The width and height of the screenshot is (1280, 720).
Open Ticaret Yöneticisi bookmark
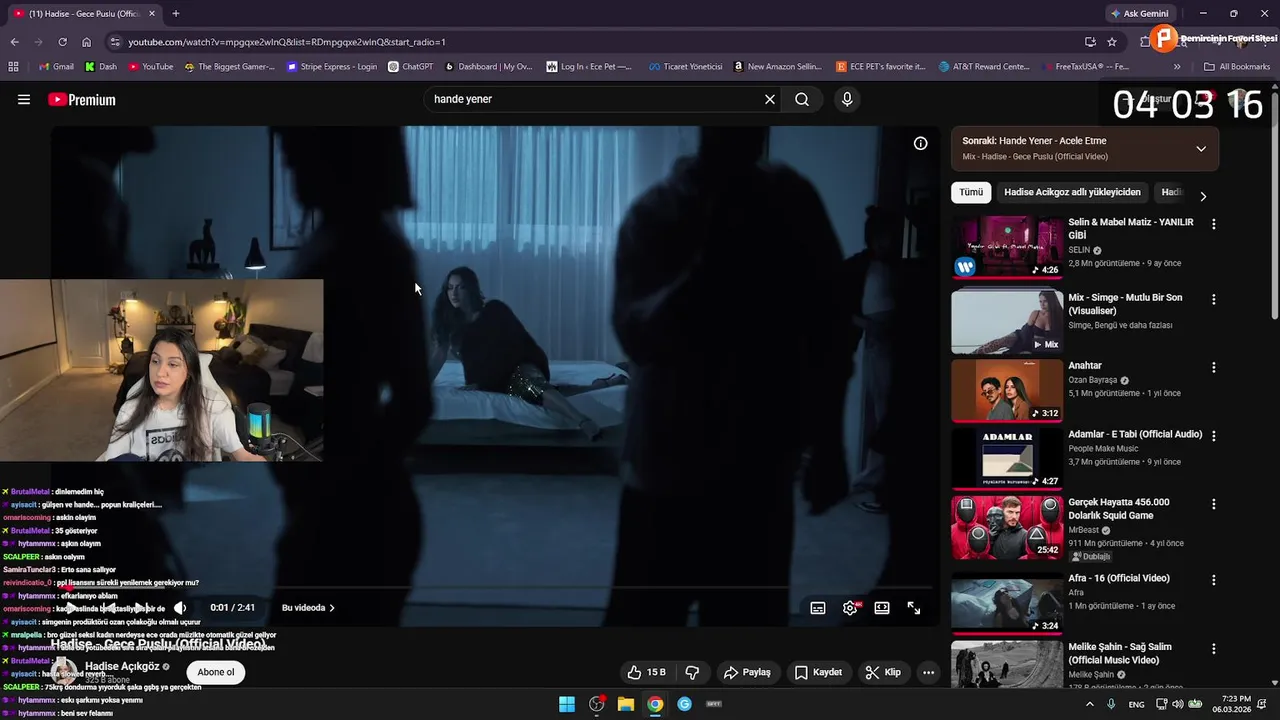point(685,67)
